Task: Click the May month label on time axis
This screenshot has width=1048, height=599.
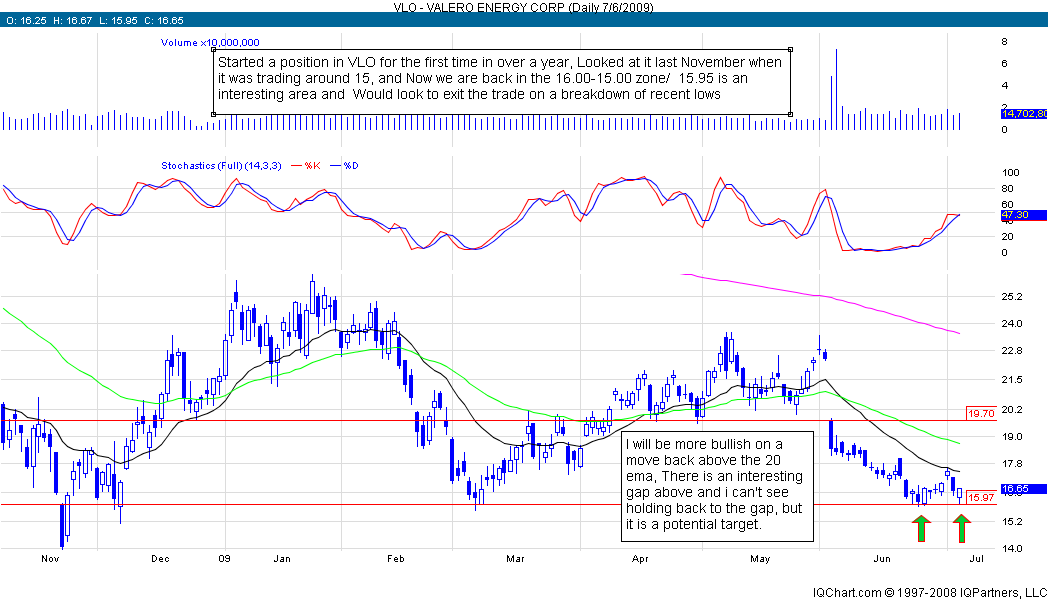Action: pos(761,559)
